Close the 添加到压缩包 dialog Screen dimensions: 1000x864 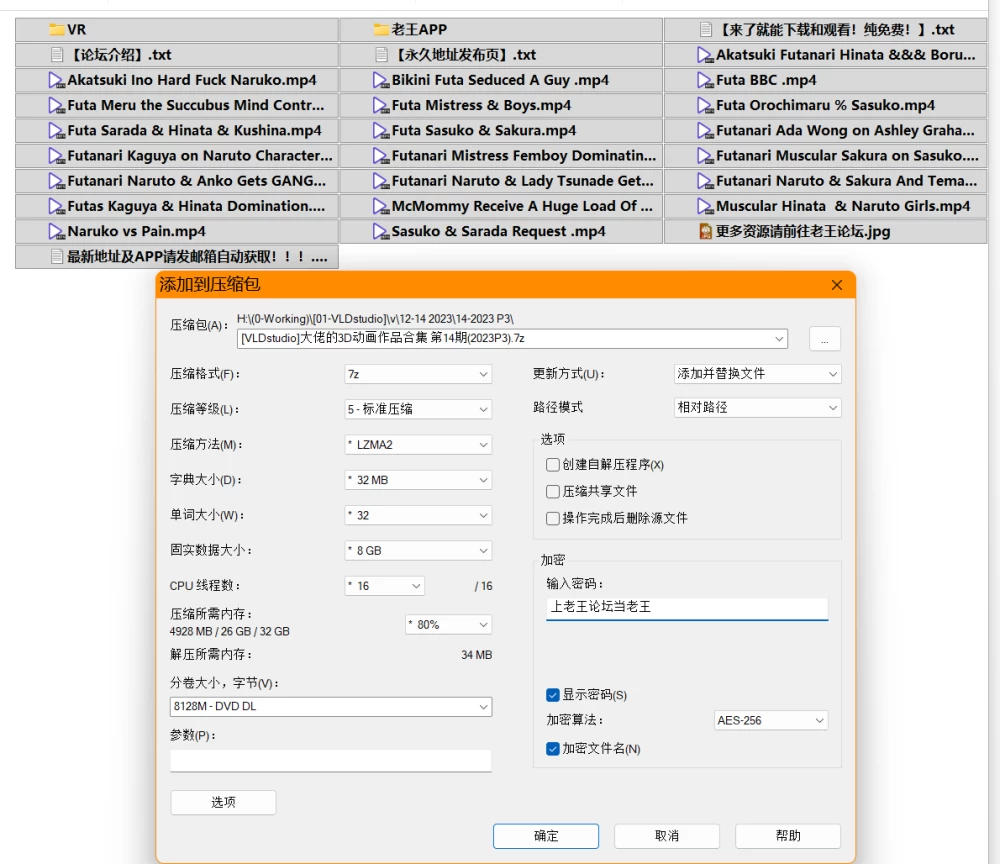pos(837,285)
